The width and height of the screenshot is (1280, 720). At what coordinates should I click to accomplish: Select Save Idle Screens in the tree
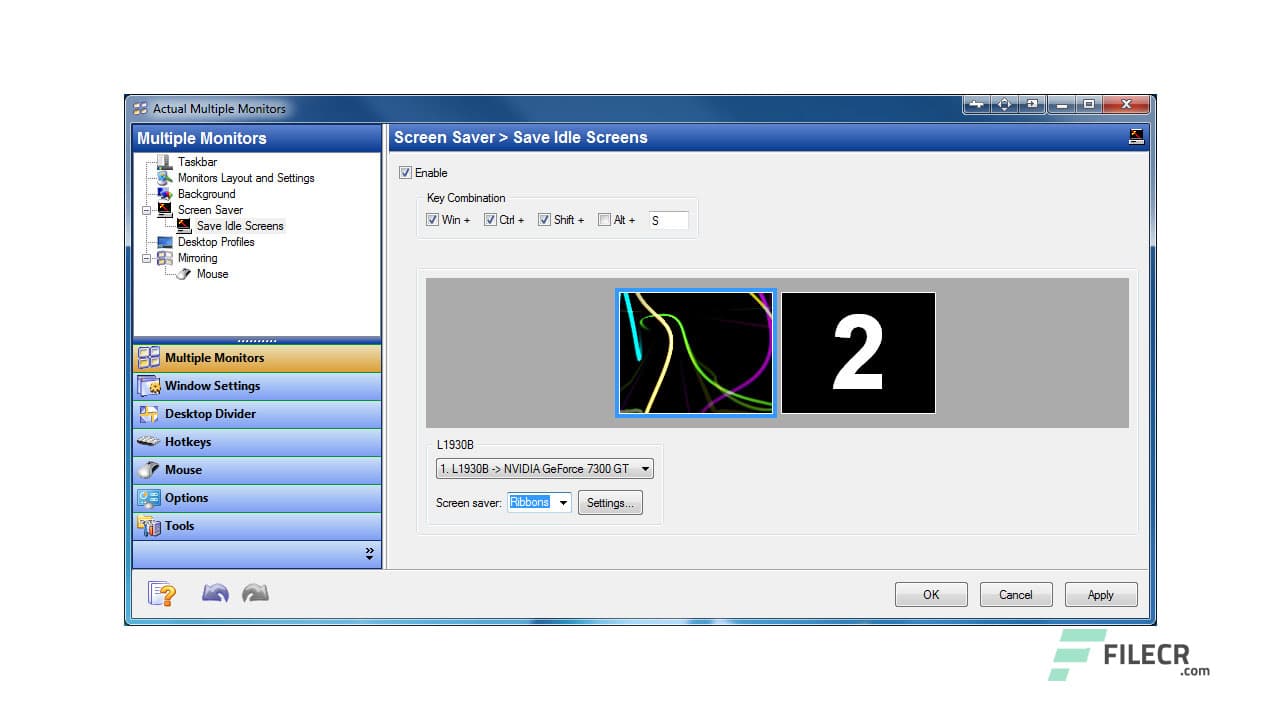(x=240, y=226)
